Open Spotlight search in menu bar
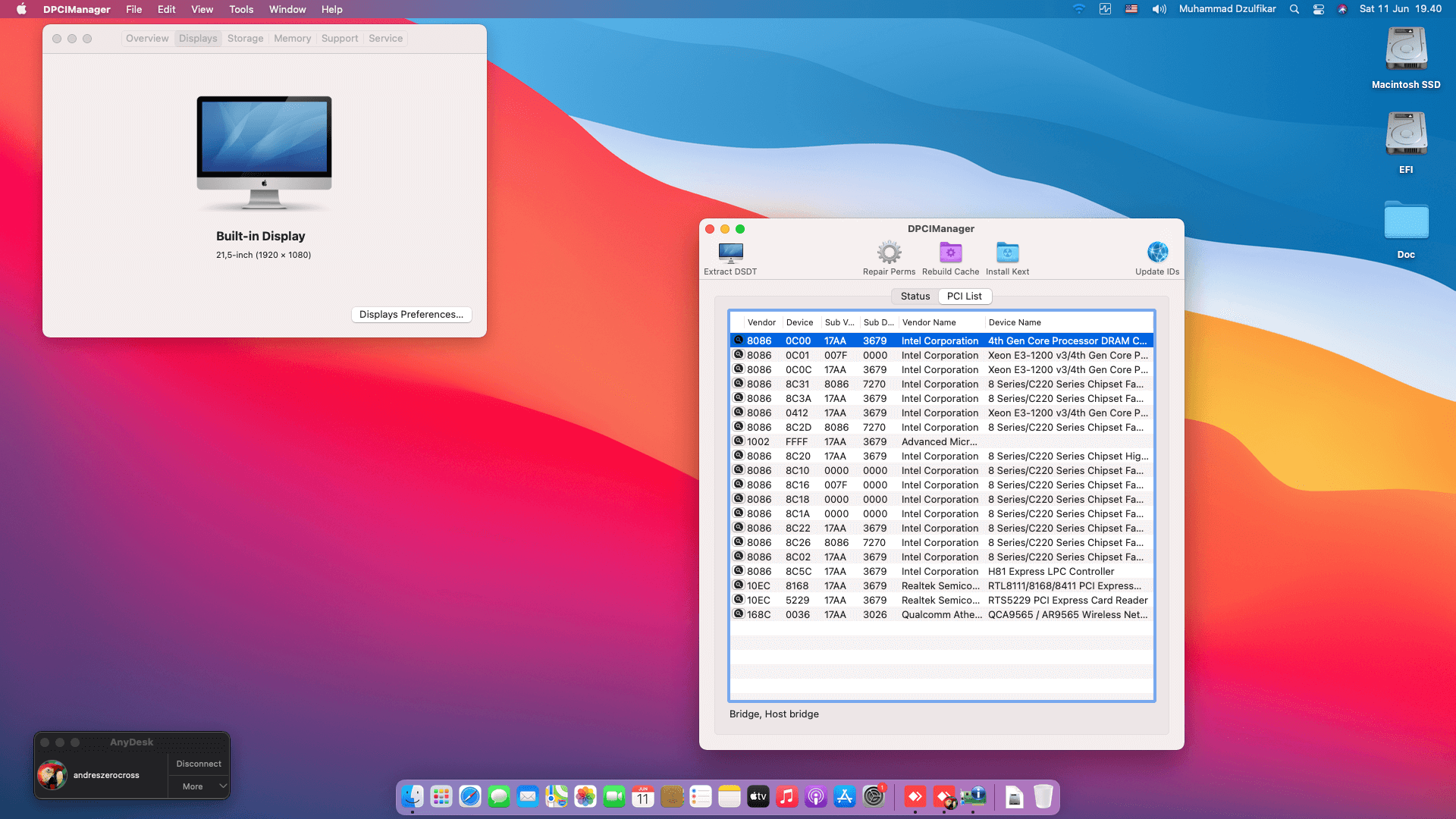 [1294, 9]
